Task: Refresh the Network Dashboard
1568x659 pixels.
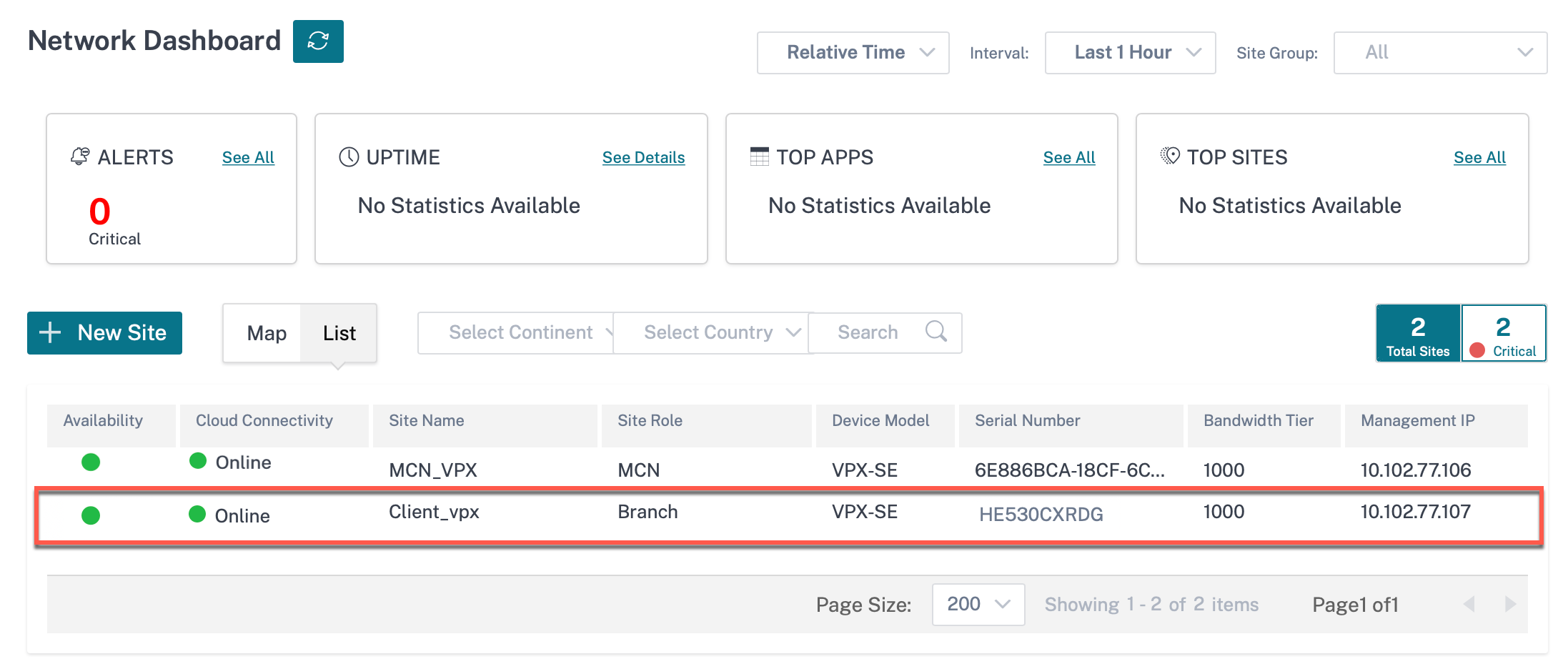Action: point(318,41)
